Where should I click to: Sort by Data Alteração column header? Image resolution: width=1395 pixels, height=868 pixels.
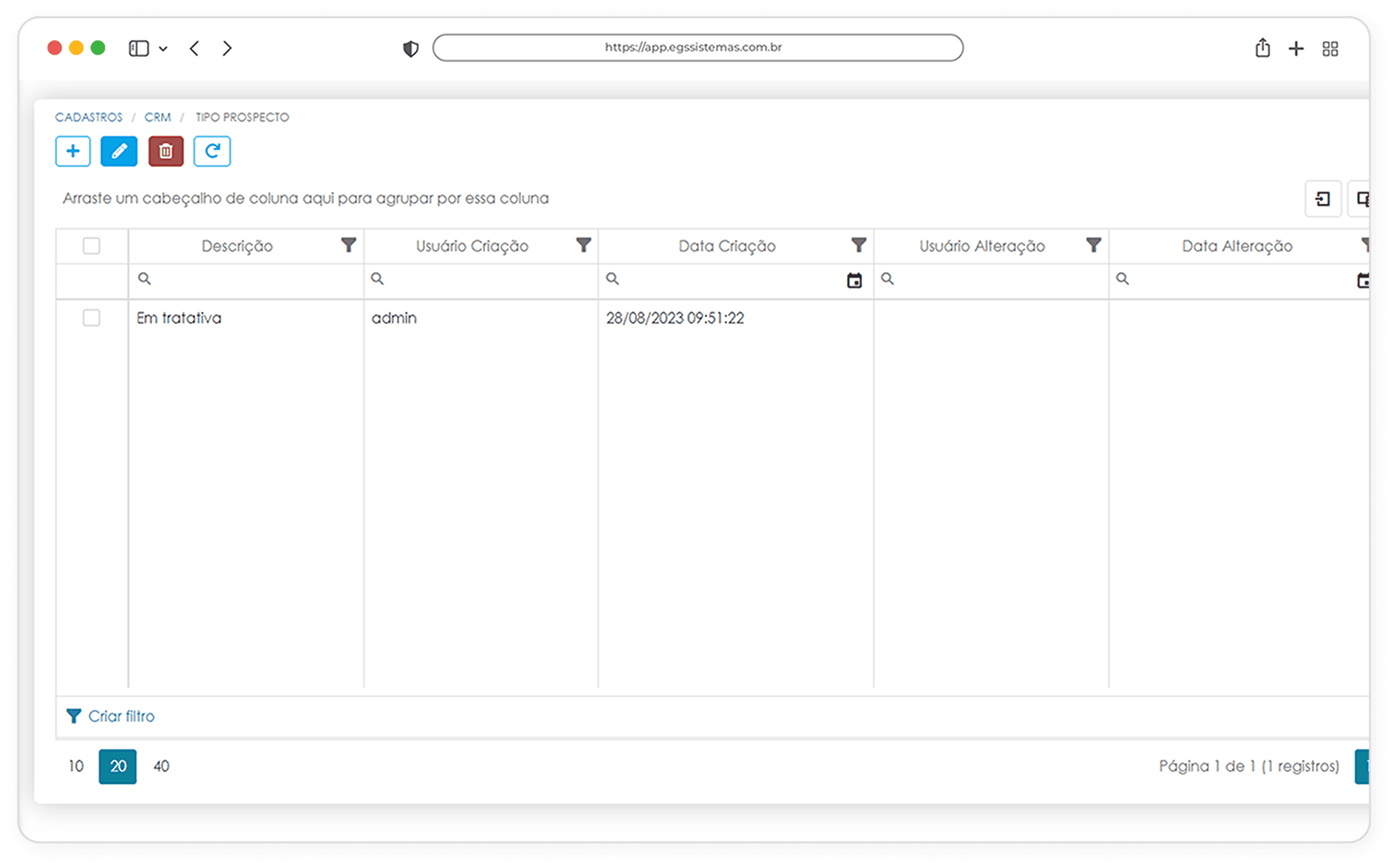coord(1237,246)
